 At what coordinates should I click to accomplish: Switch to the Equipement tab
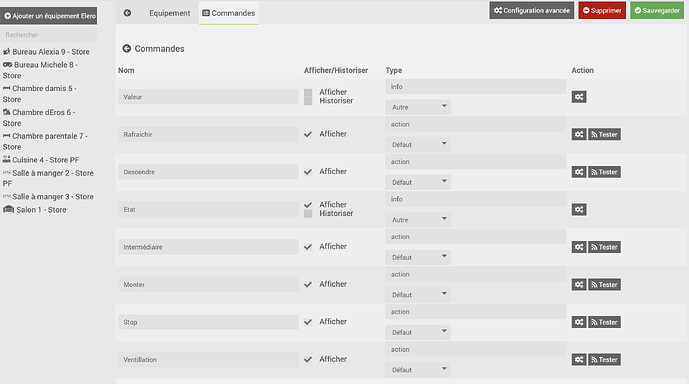(x=170, y=13)
